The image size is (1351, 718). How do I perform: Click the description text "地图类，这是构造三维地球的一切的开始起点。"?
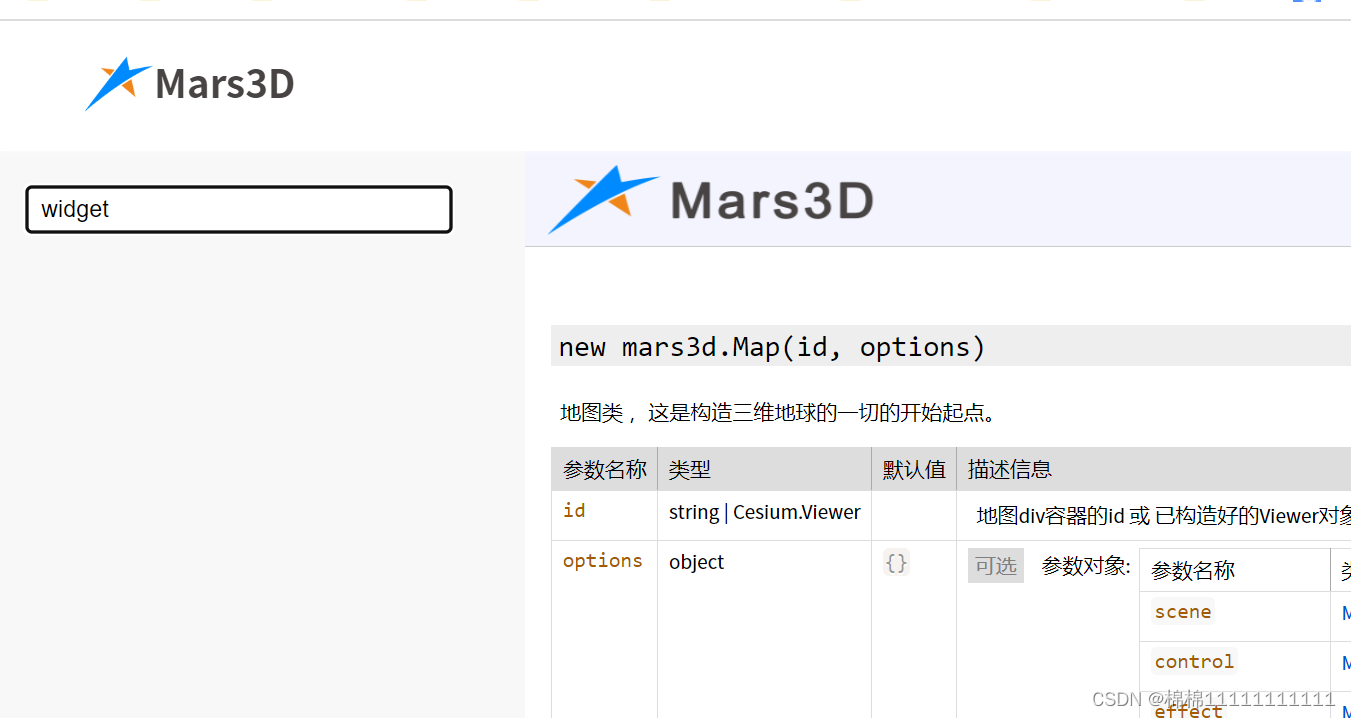782,413
